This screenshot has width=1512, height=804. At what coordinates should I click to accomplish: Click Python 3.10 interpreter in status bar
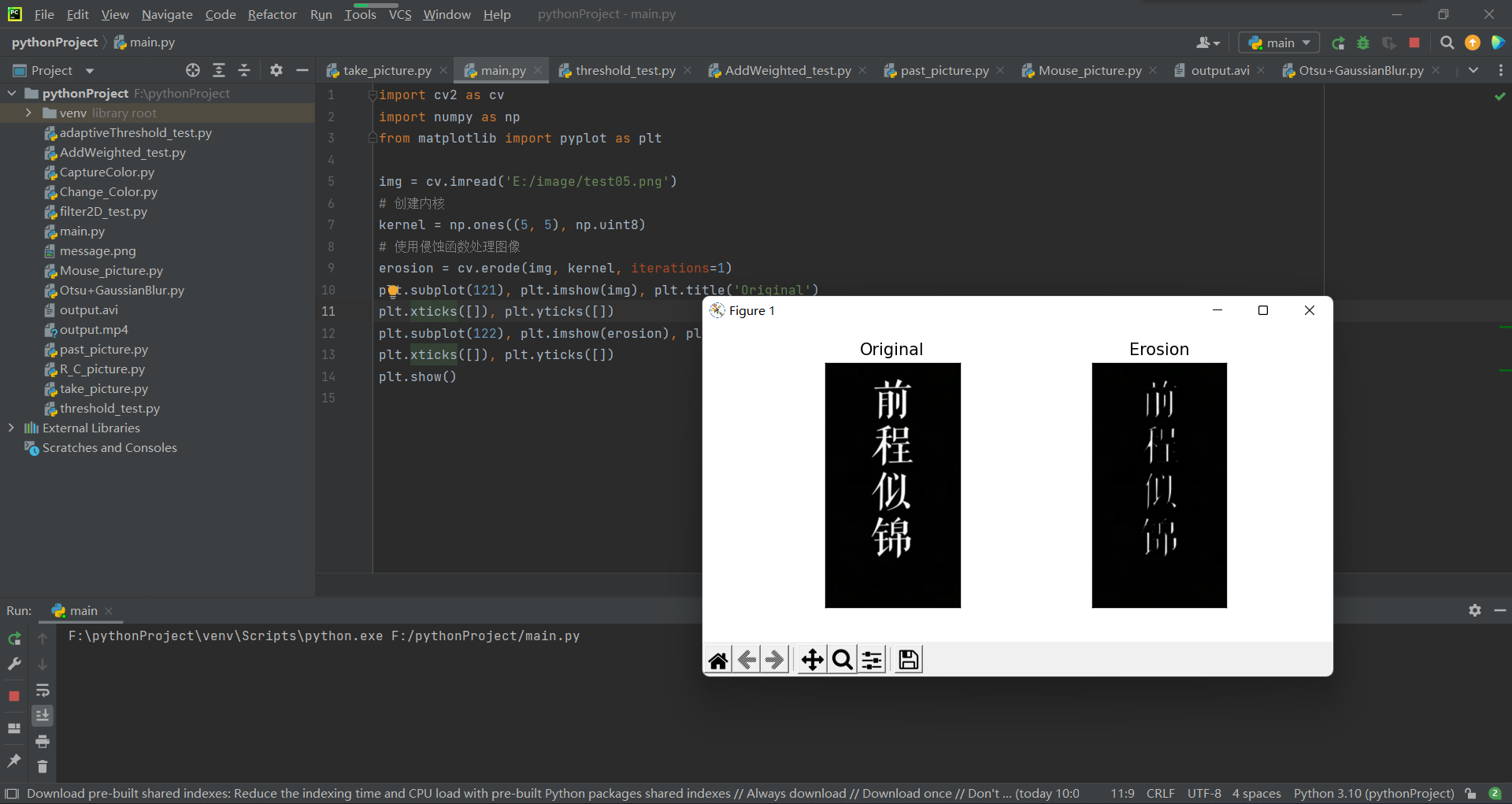(x=1373, y=793)
